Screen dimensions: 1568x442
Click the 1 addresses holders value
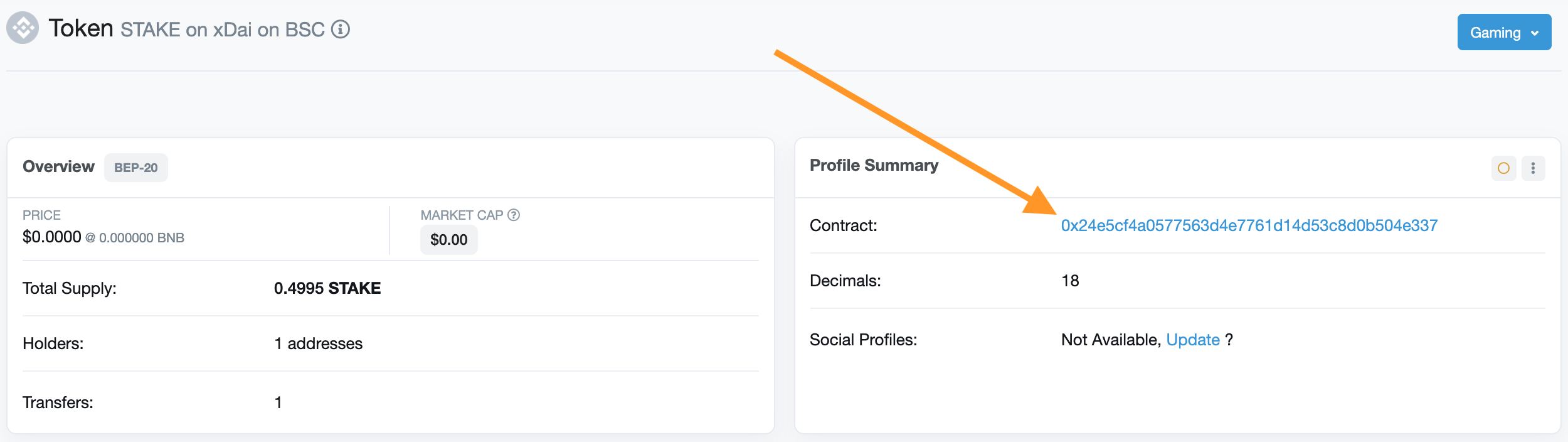coord(319,343)
